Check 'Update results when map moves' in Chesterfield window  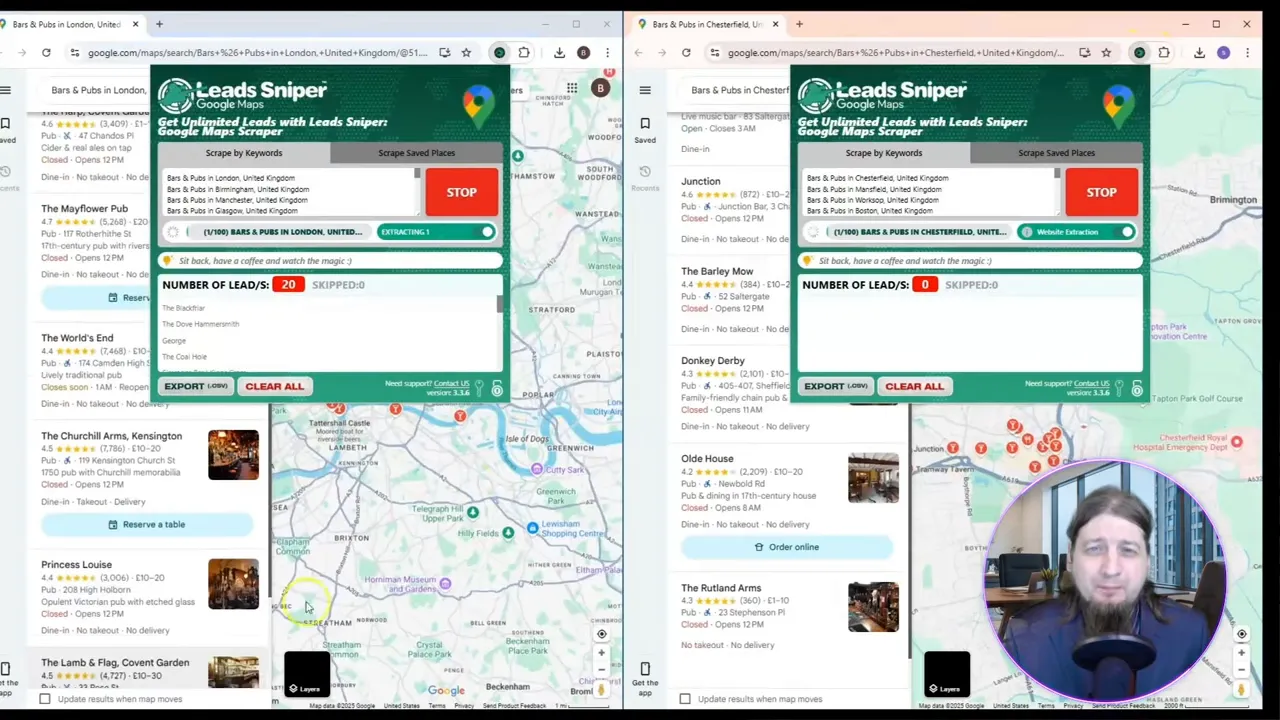tap(685, 699)
